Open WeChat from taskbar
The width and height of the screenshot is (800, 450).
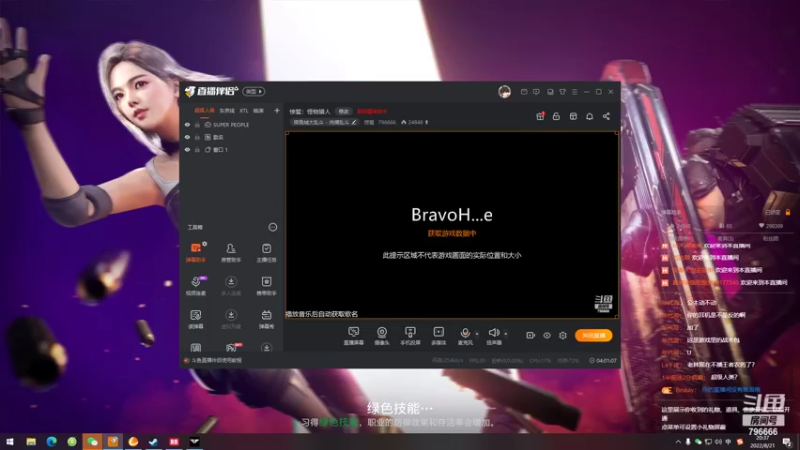click(92, 442)
